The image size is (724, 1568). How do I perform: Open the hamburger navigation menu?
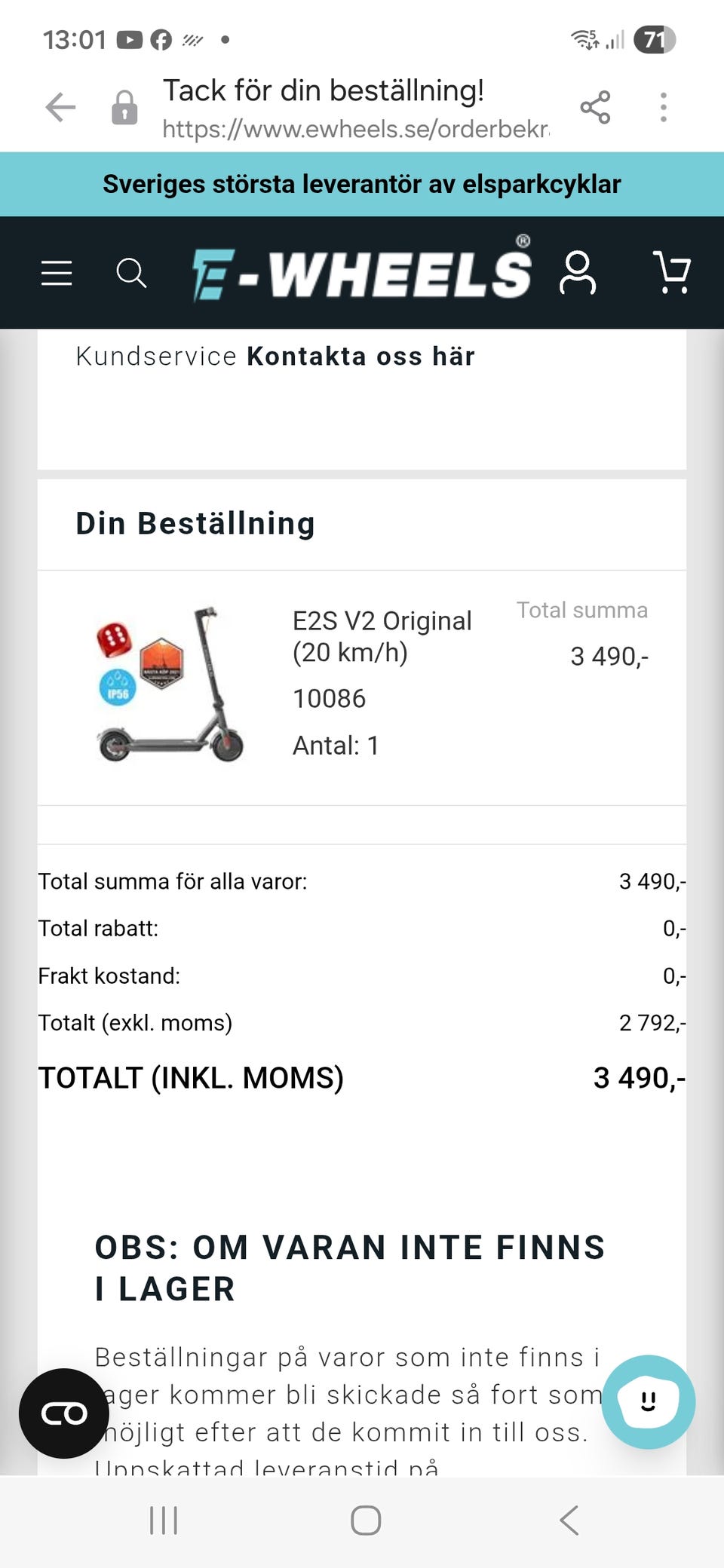(57, 273)
